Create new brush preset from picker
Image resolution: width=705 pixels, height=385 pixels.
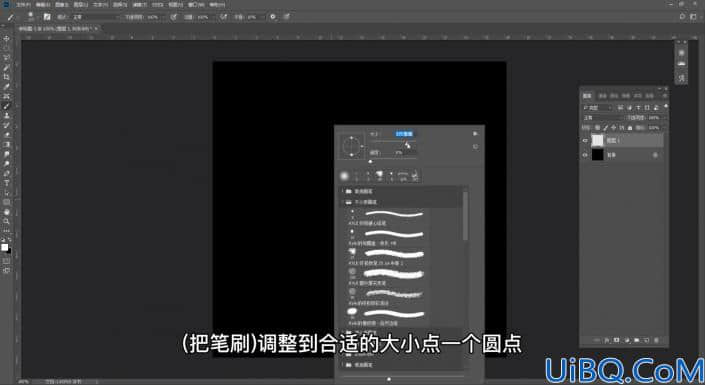(x=475, y=147)
